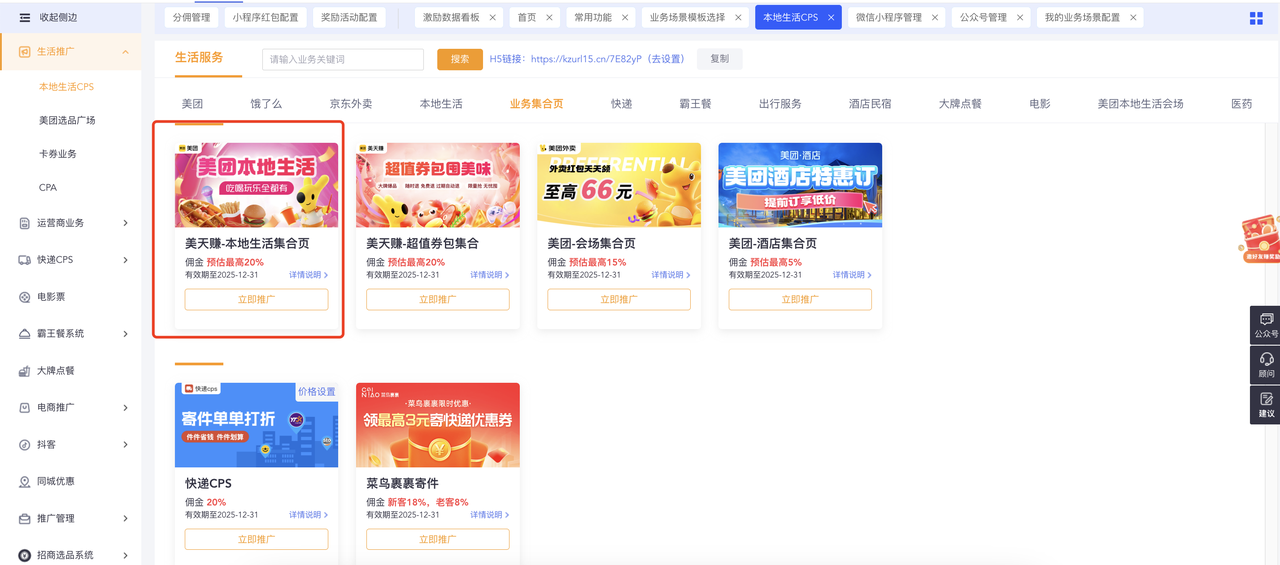Open the grid apps icon at top right
1280x565 pixels.
pos(1257,18)
